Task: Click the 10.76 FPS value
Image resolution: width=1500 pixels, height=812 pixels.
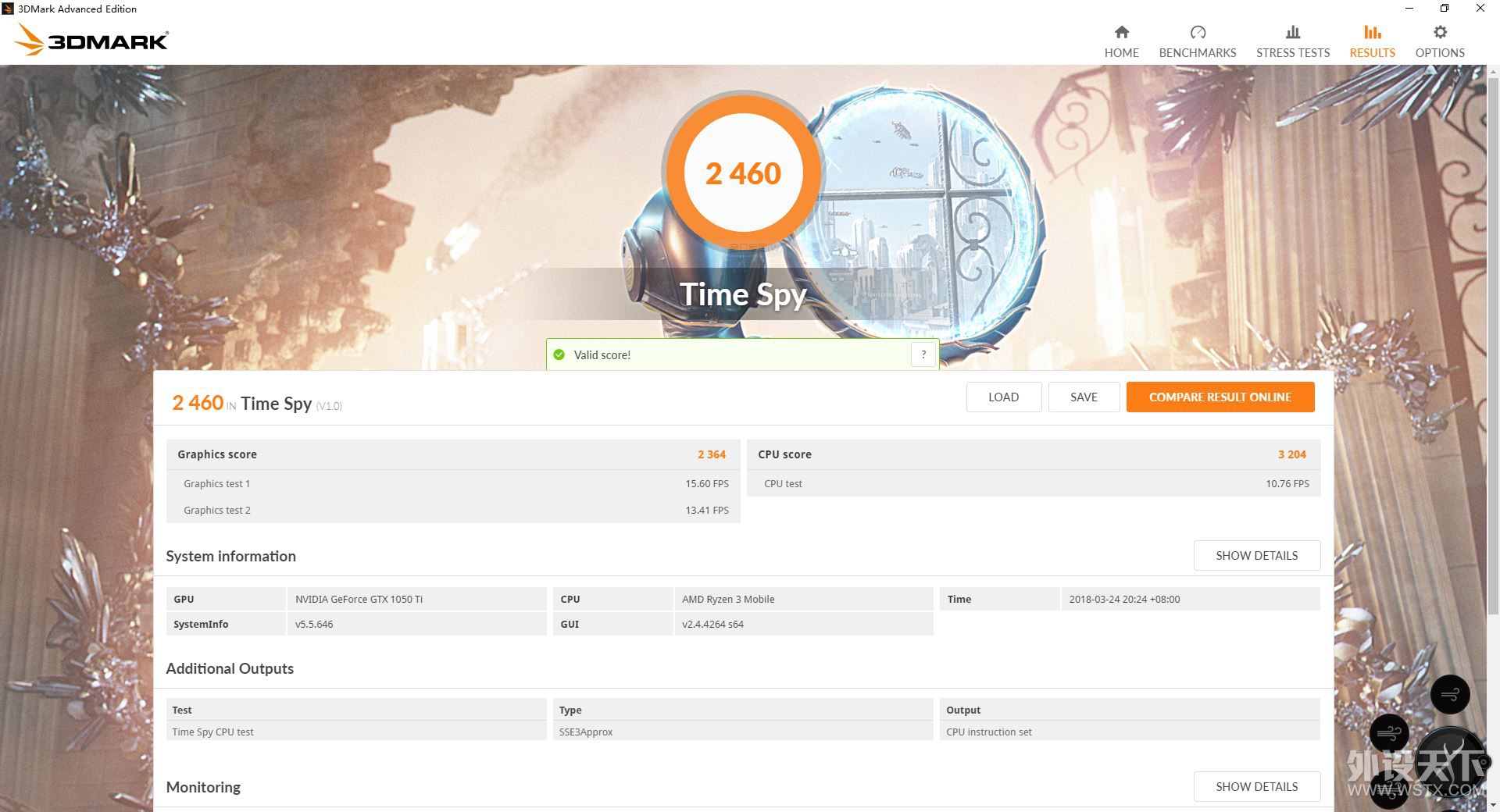Action: 1287,483
